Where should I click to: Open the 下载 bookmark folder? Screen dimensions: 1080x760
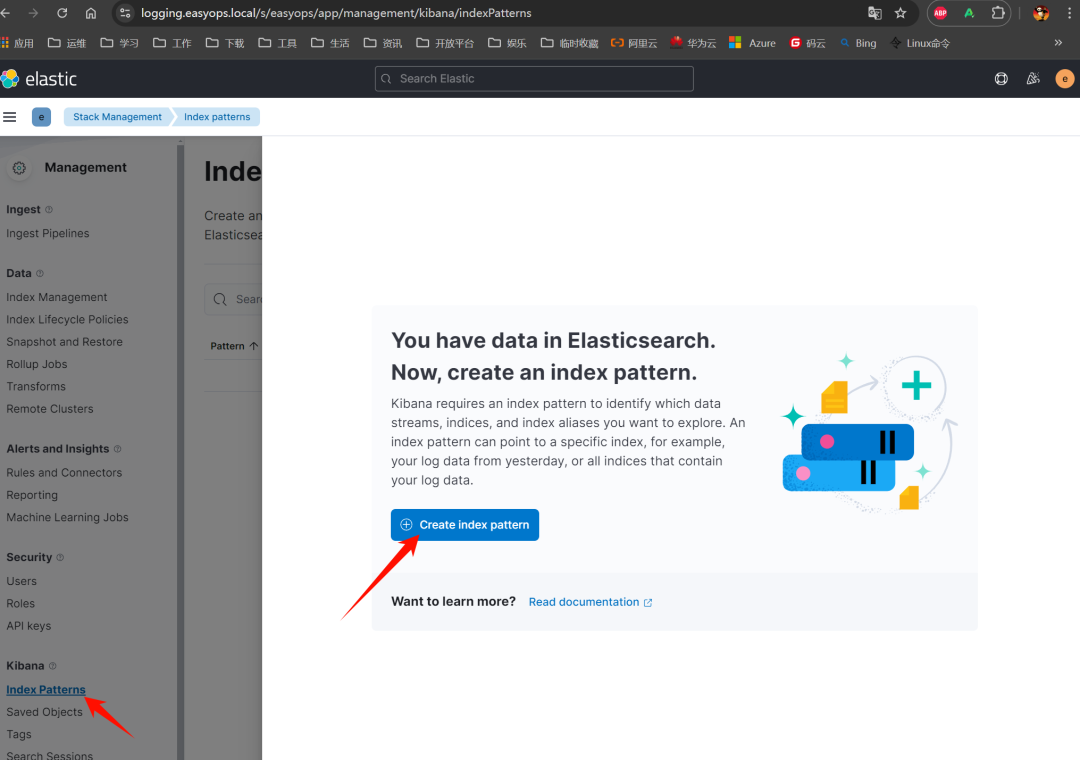coord(225,43)
